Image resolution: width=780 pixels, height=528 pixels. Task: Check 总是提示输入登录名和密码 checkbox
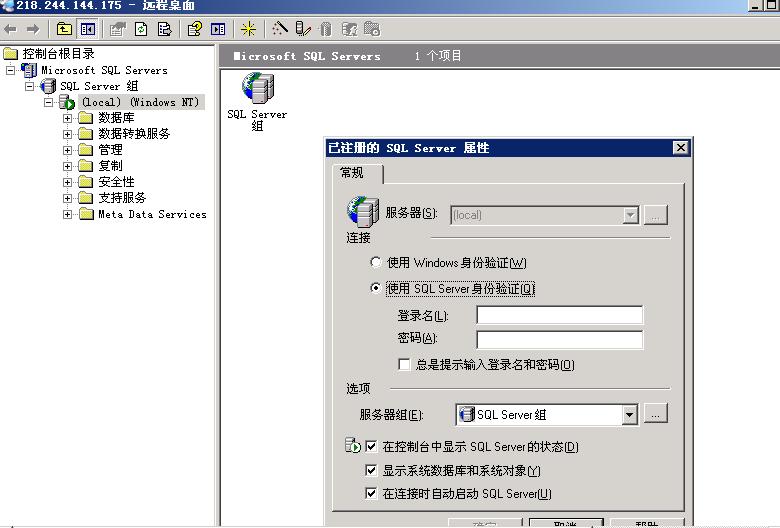tap(404, 364)
